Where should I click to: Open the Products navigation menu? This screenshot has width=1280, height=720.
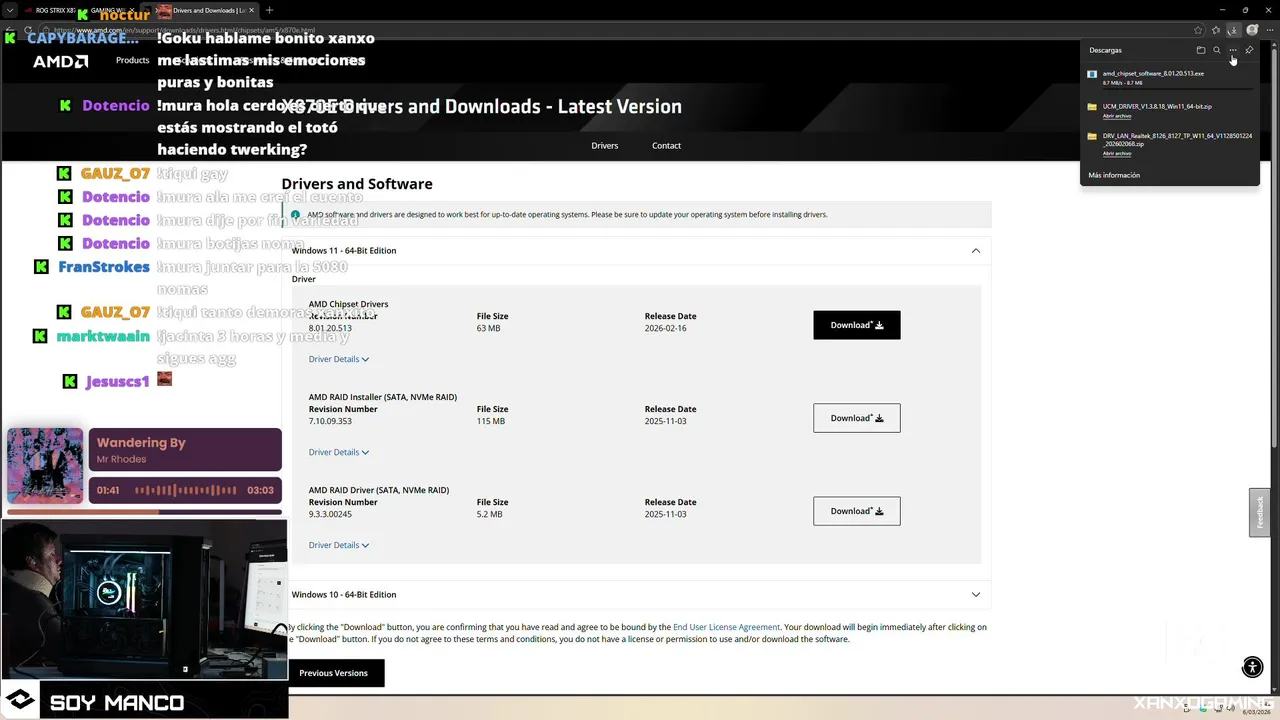click(x=132, y=60)
